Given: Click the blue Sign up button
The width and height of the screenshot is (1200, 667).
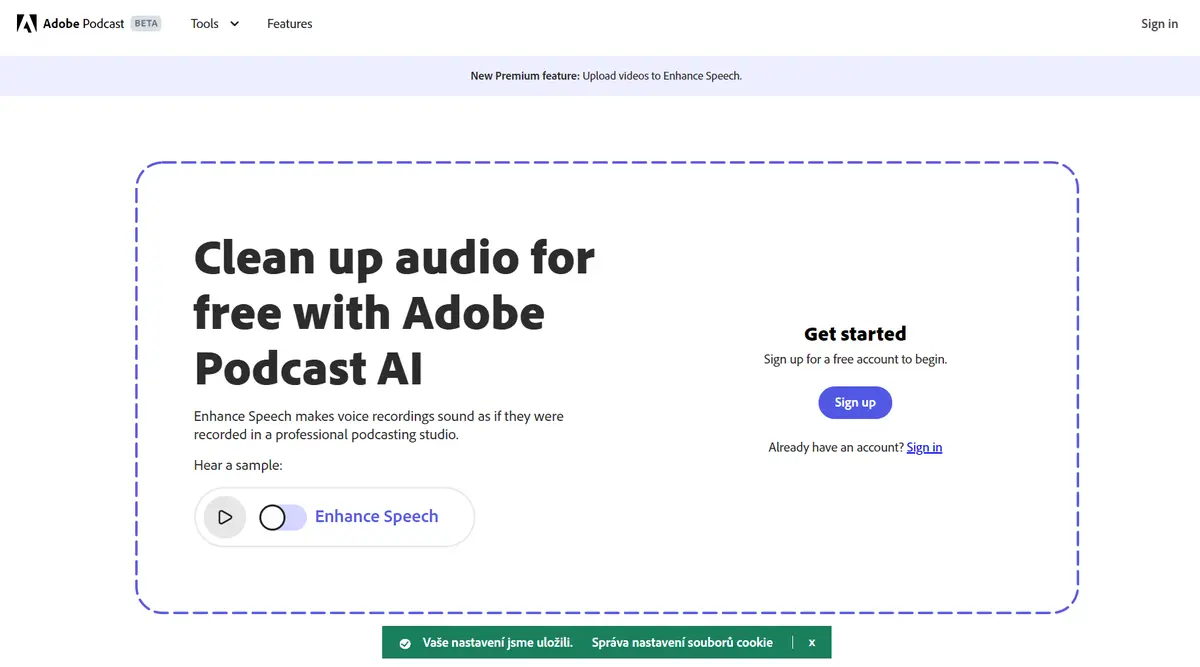Looking at the screenshot, I should (855, 402).
